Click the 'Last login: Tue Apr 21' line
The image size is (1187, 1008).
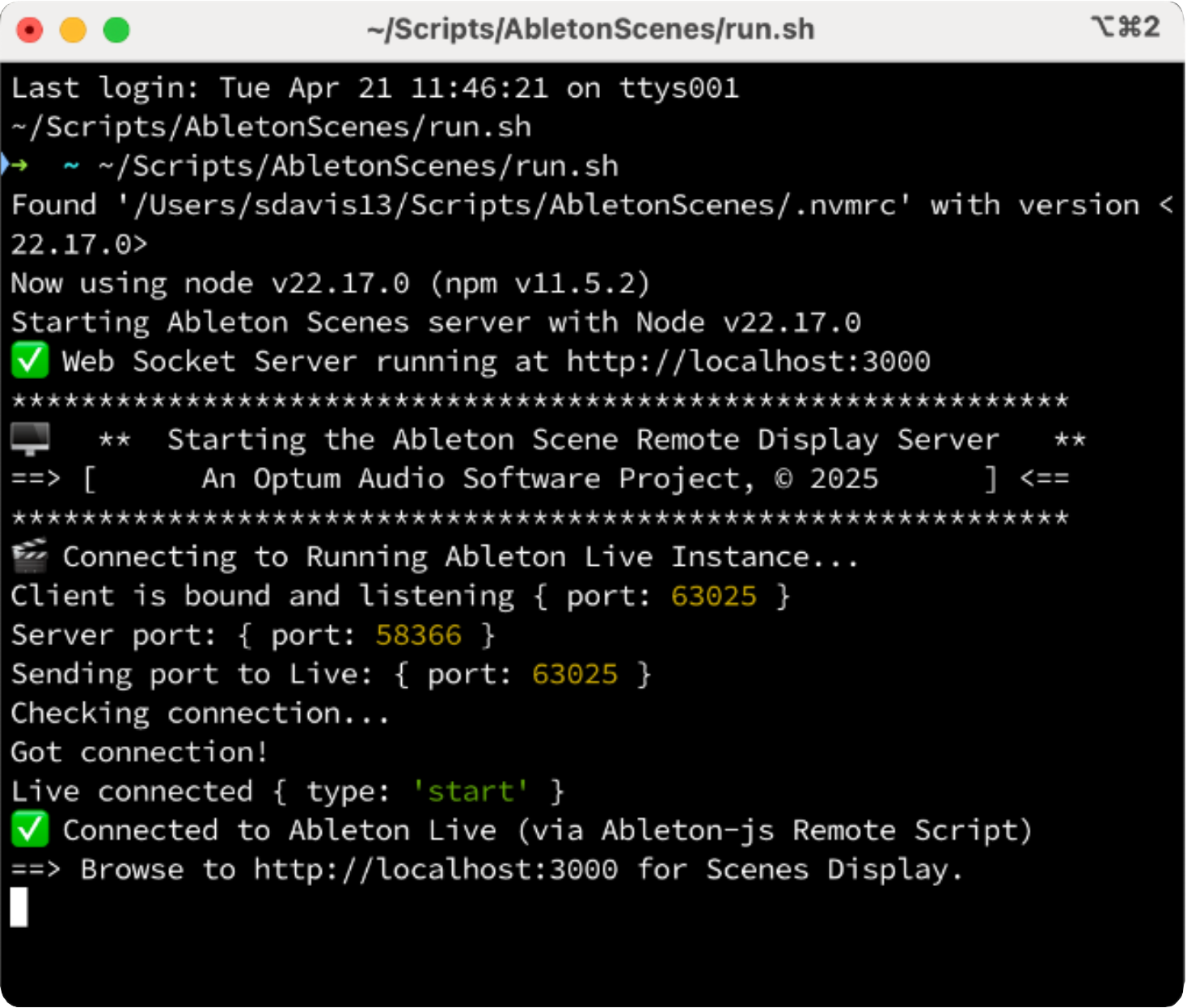click(375, 87)
